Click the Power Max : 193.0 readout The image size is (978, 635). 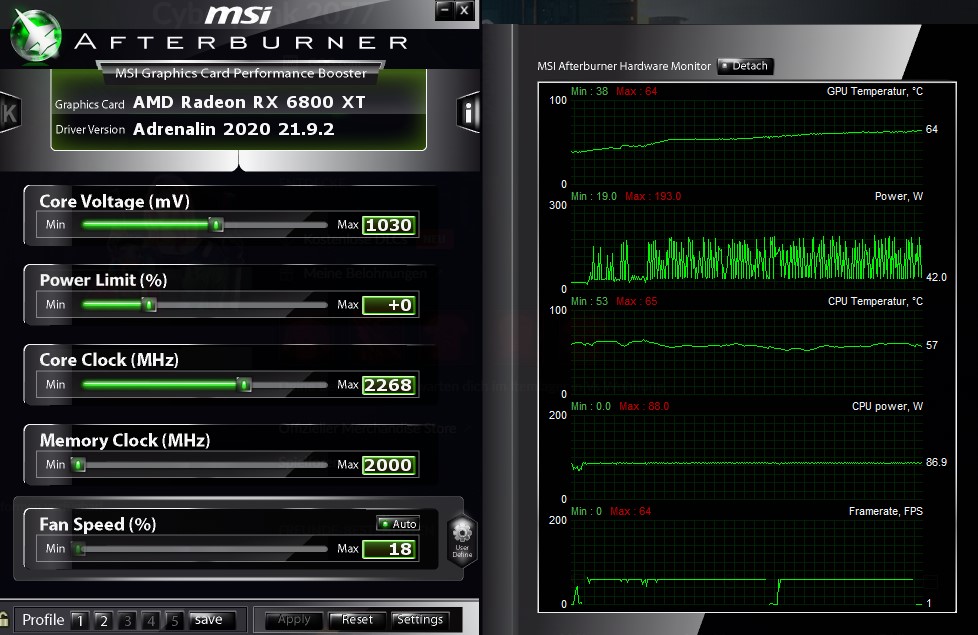653,196
